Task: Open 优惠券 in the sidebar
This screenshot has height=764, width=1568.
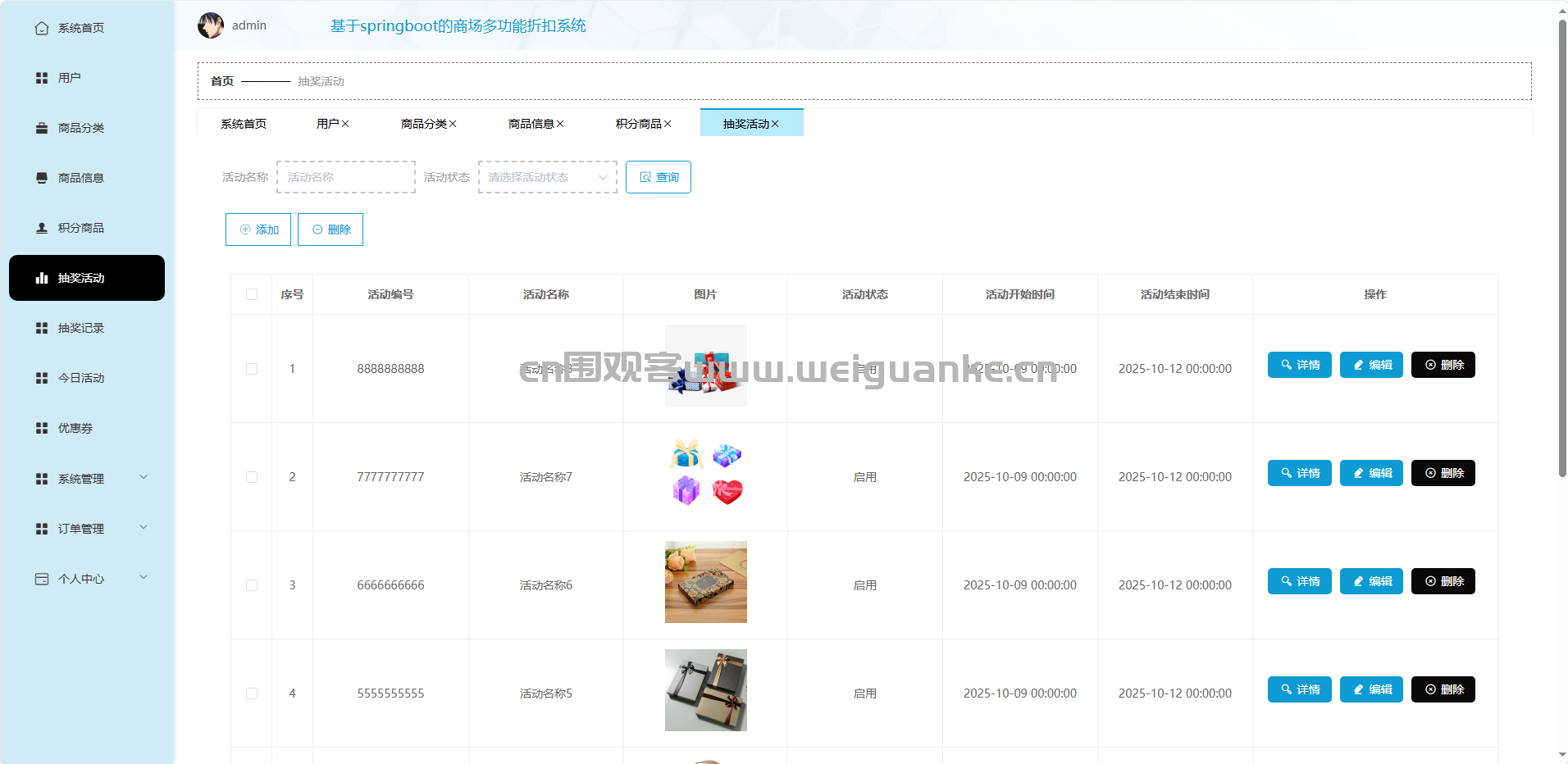Action: point(75,428)
